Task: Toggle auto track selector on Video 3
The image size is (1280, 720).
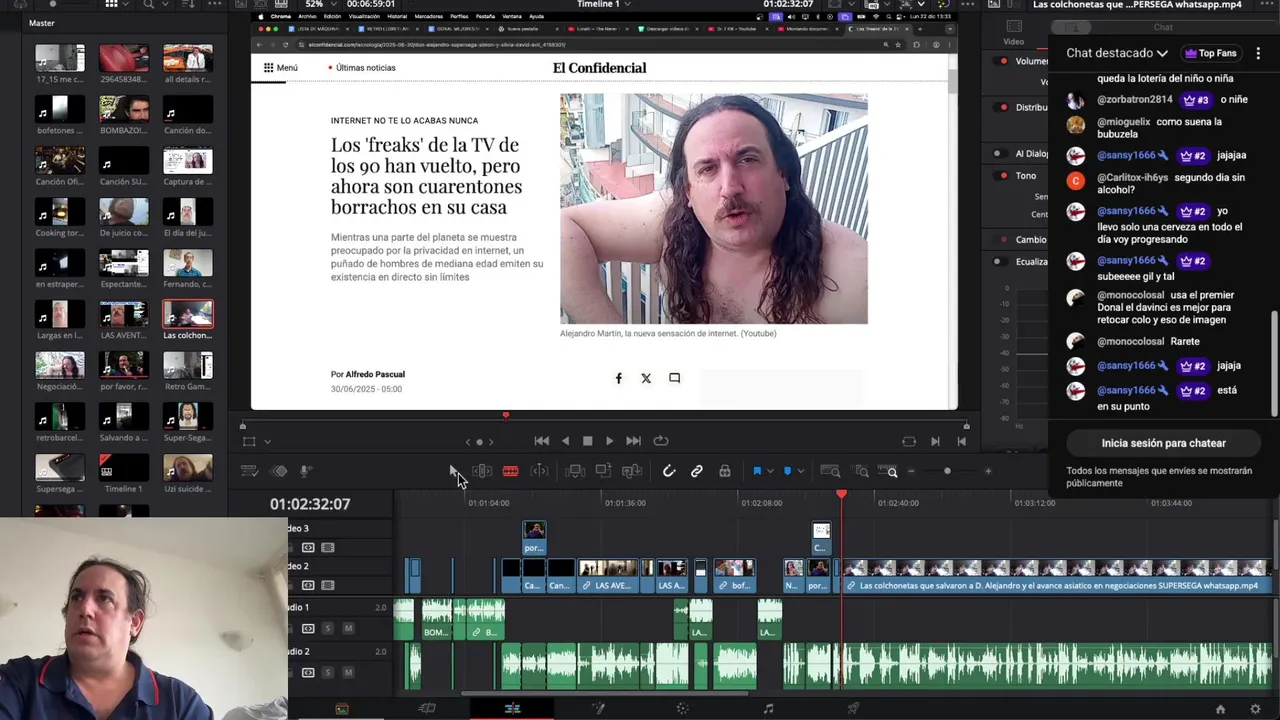Action: (x=308, y=548)
